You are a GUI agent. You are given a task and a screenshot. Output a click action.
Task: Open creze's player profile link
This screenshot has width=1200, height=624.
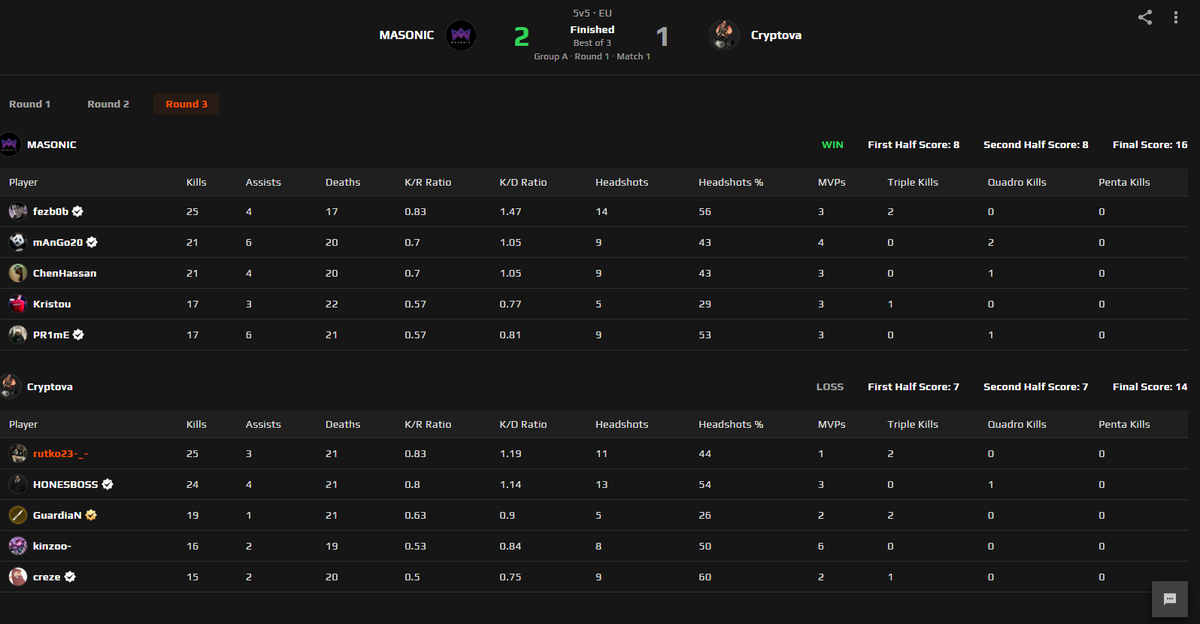[47, 577]
